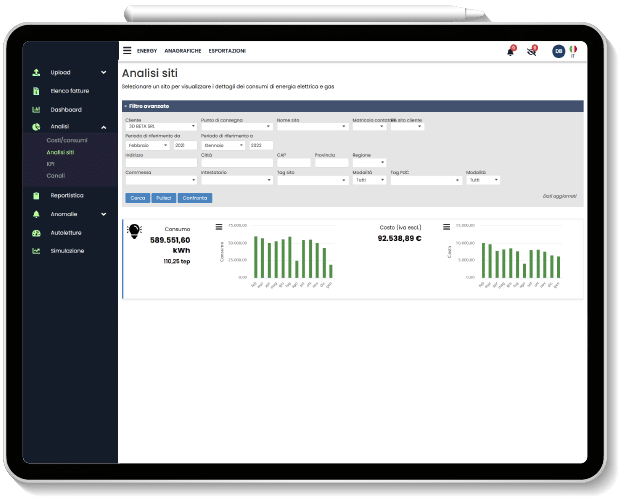
Task: Collapse the Analisi sidebar section
Action: 104,127
